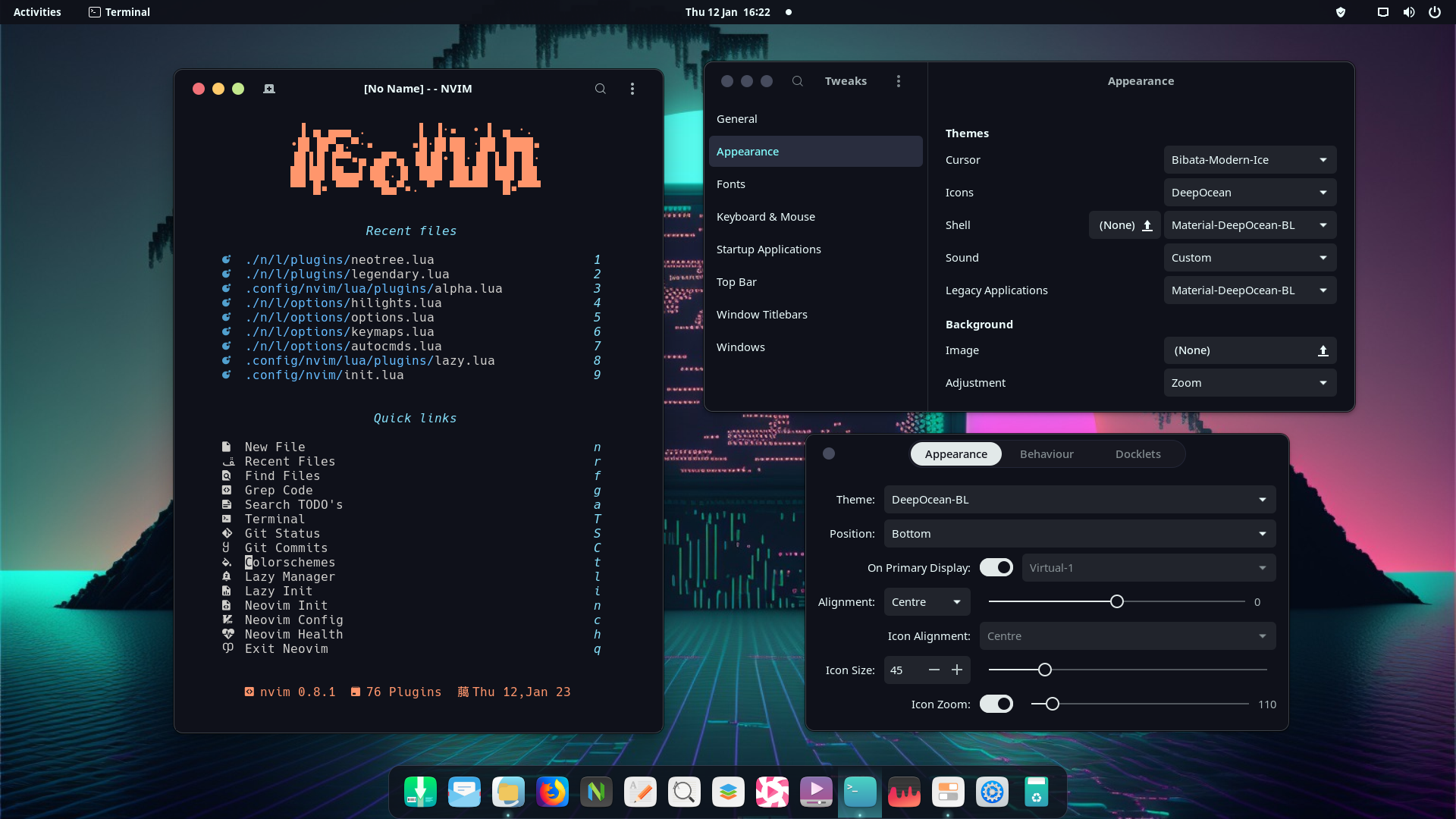1456x819 pixels.
Task: Open the text editor with pencil icon
Action: [640, 792]
